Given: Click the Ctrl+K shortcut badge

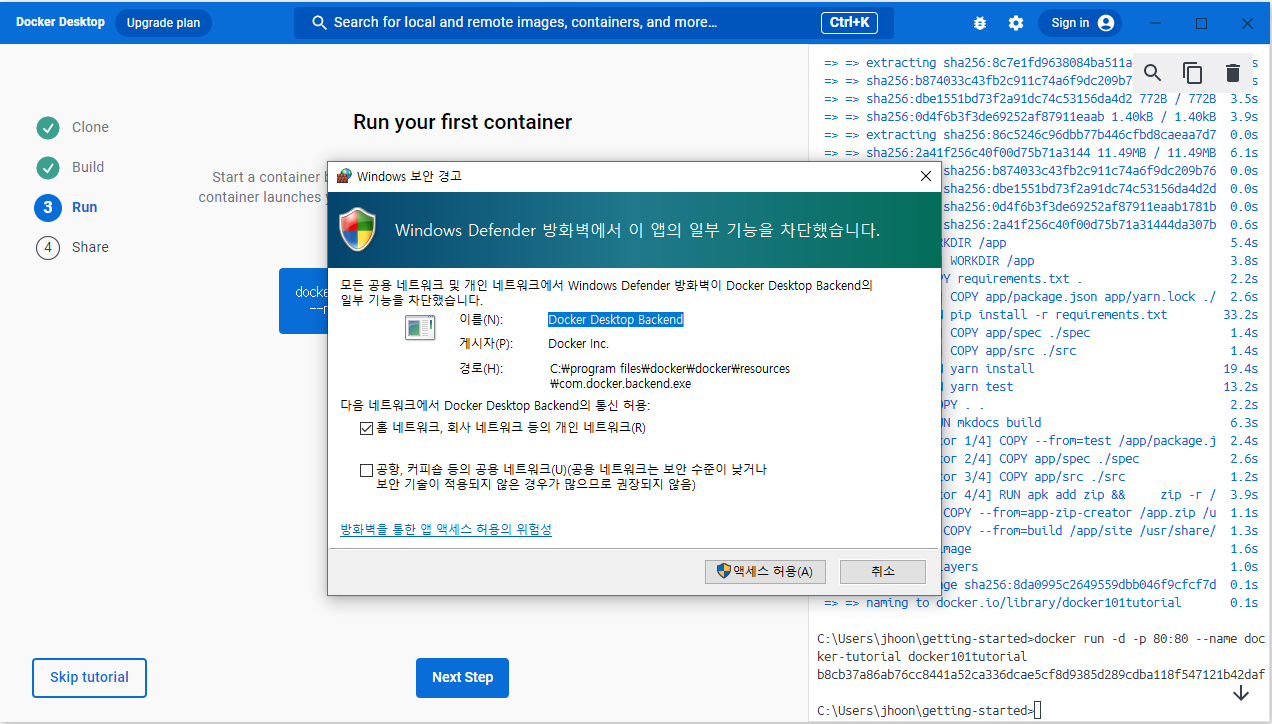Looking at the screenshot, I should click(849, 22).
